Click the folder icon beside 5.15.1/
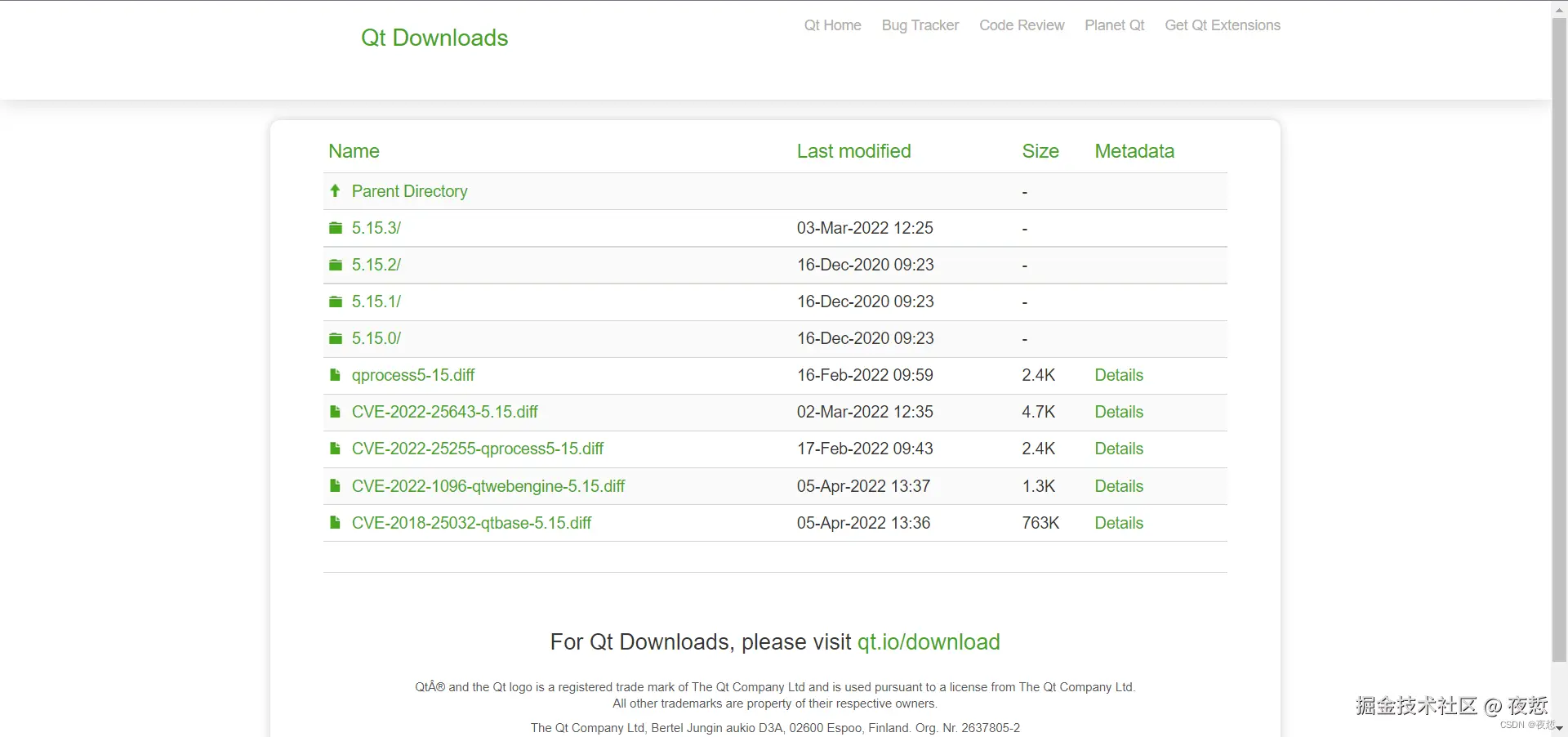Viewport: 1568px width, 737px height. point(335,301)
